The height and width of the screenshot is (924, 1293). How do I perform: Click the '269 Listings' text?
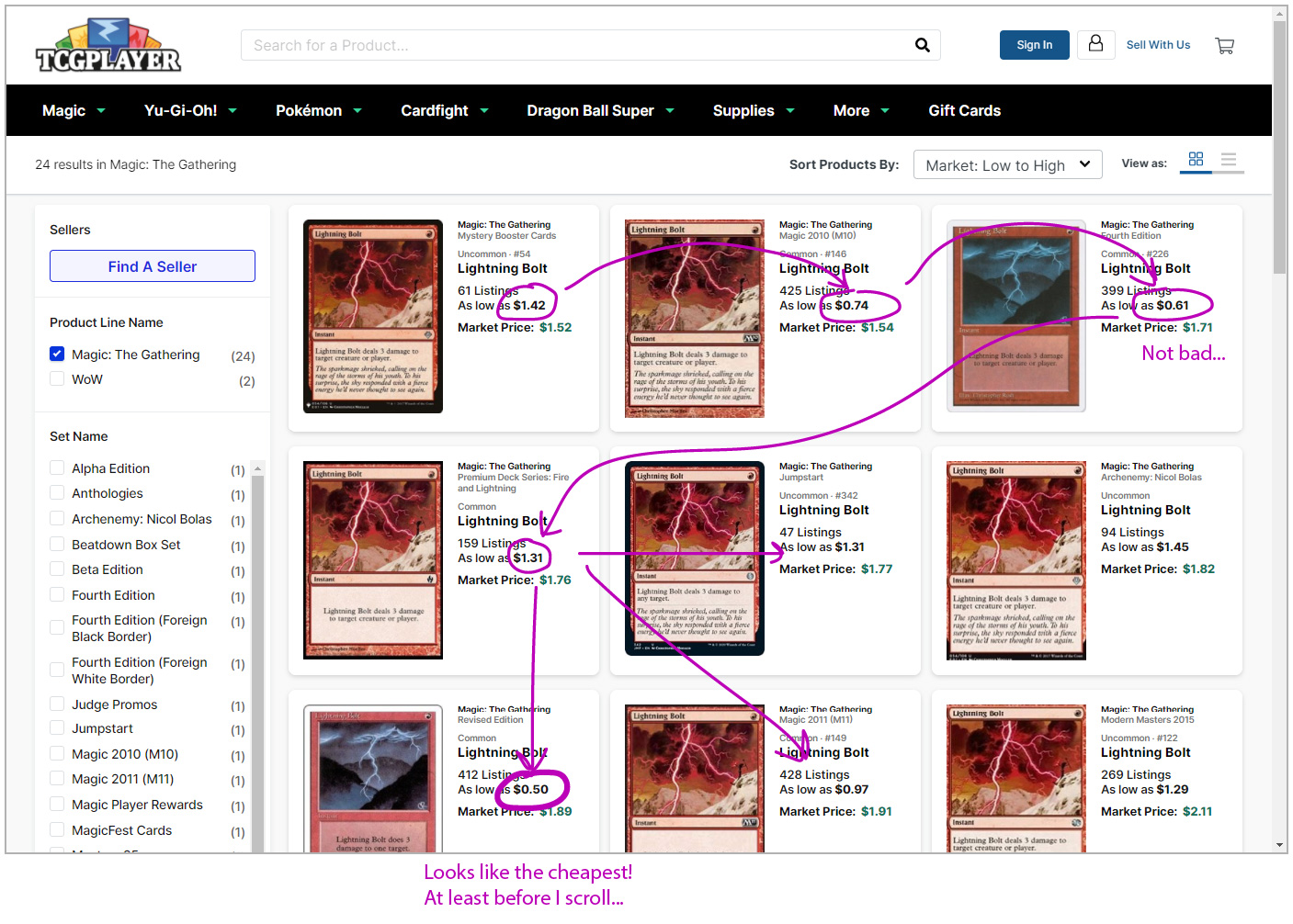tap(1136, 774)
